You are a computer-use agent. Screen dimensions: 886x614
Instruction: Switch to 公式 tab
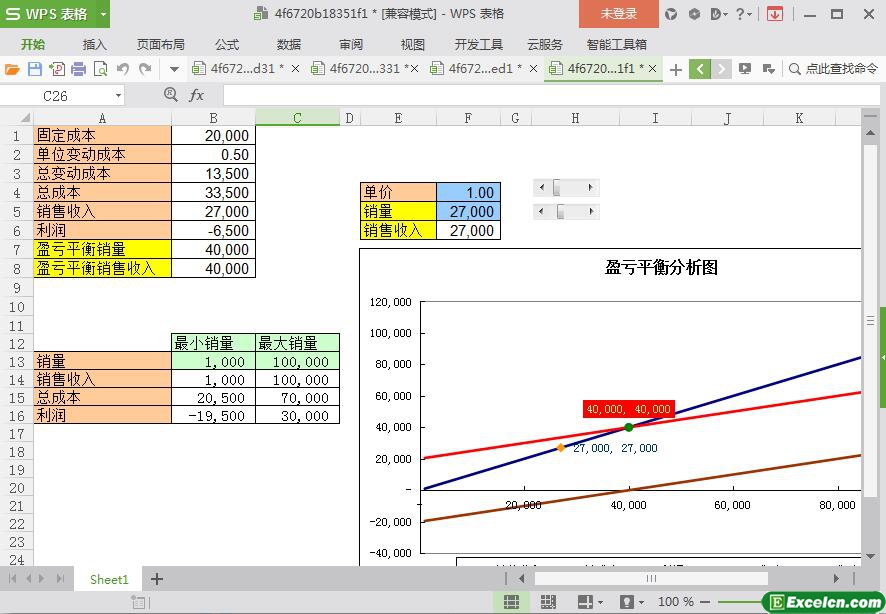coord(227,45)
